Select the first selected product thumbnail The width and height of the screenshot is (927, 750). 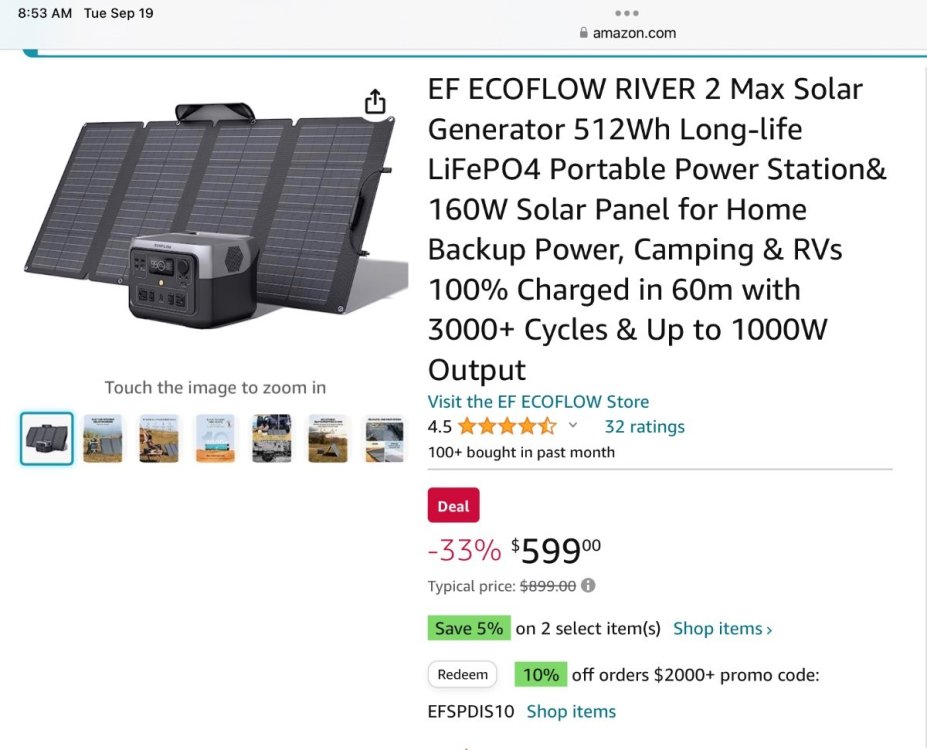47,439
